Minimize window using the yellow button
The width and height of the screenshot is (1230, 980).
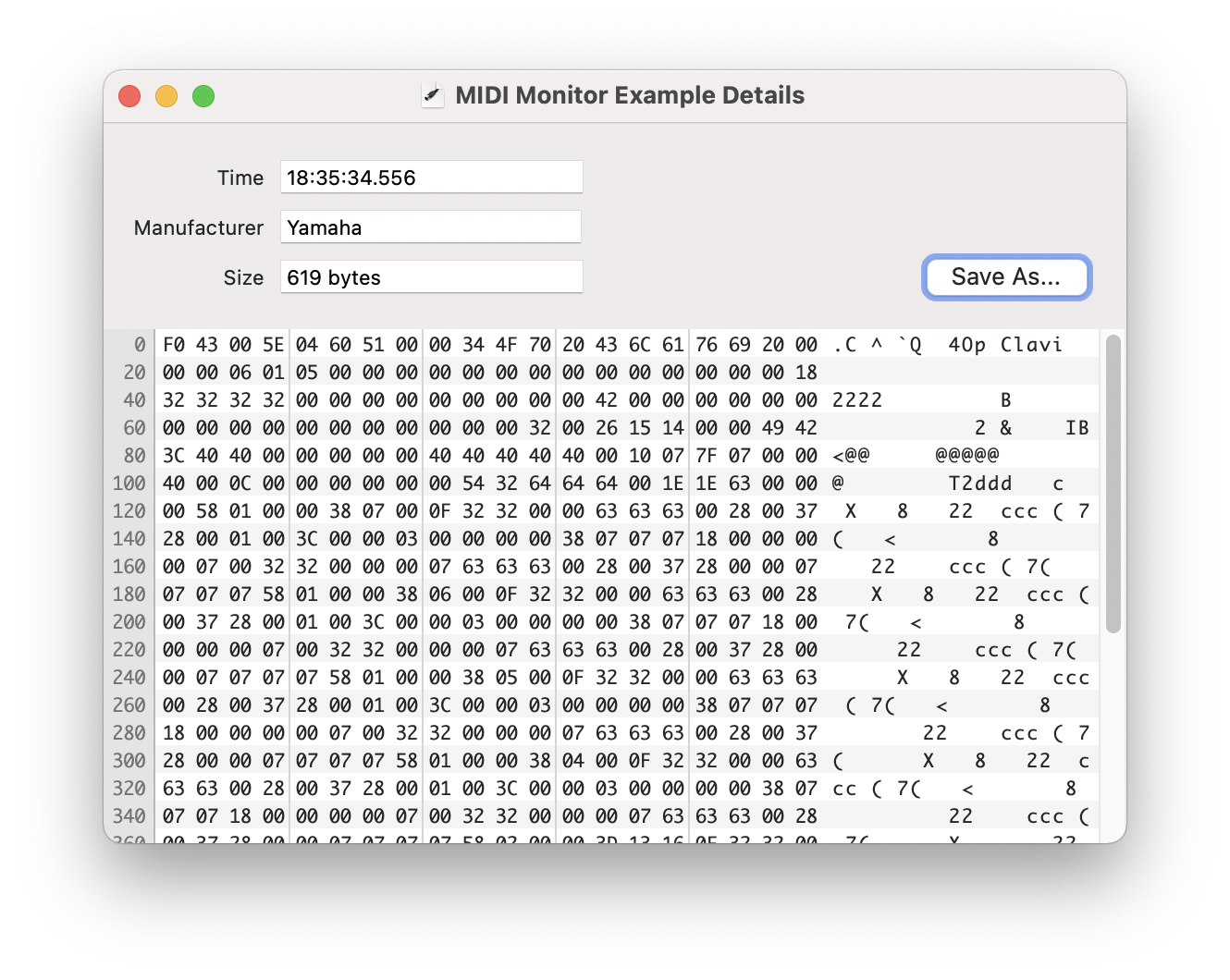point(166,96)
